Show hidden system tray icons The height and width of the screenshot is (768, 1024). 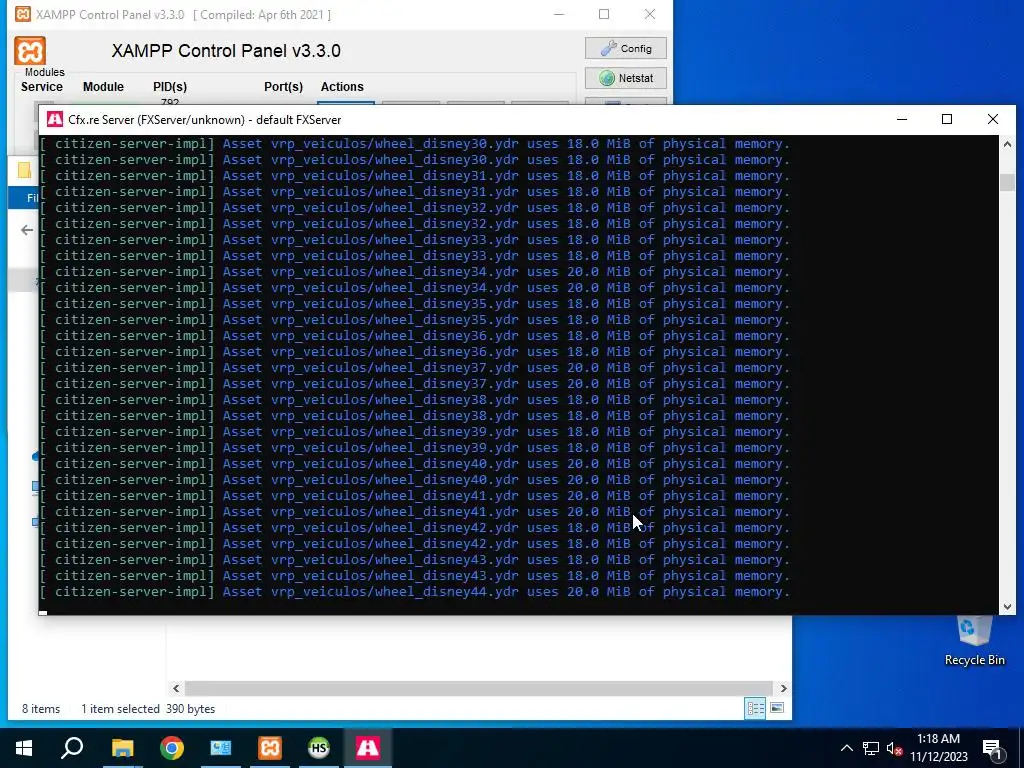tap(846, 748)
